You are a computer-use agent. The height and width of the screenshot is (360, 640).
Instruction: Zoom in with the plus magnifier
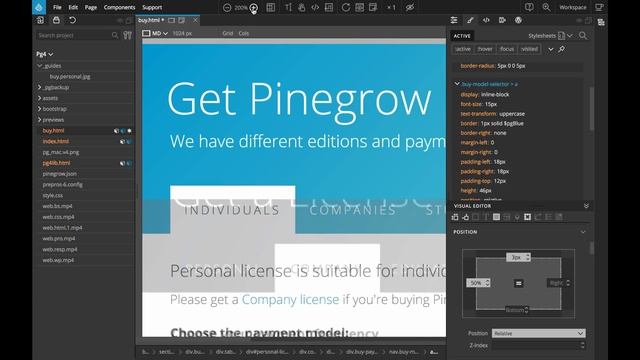pos(253,7)
